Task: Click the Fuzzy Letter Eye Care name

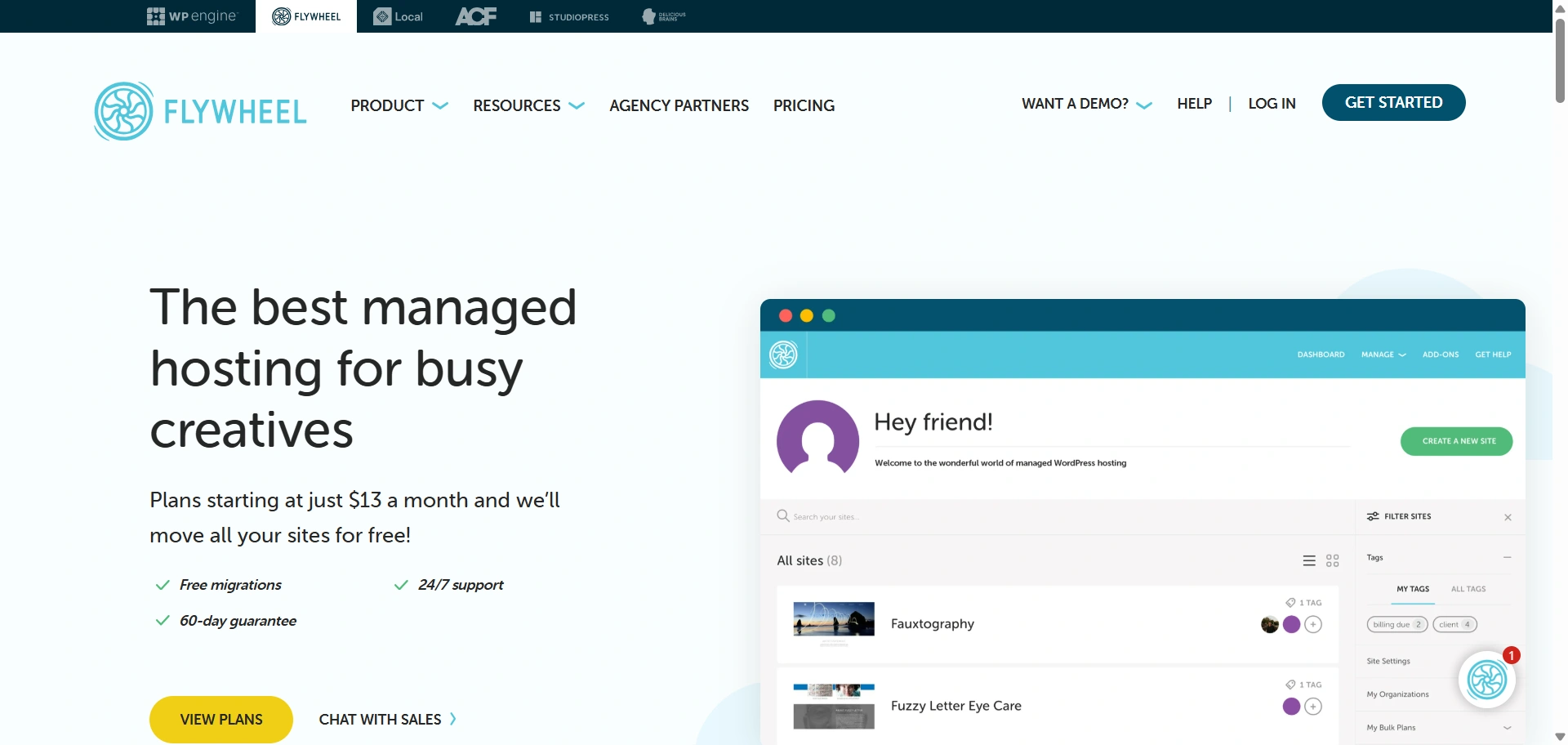Action: pyautogui.click(x=956, y=706)
